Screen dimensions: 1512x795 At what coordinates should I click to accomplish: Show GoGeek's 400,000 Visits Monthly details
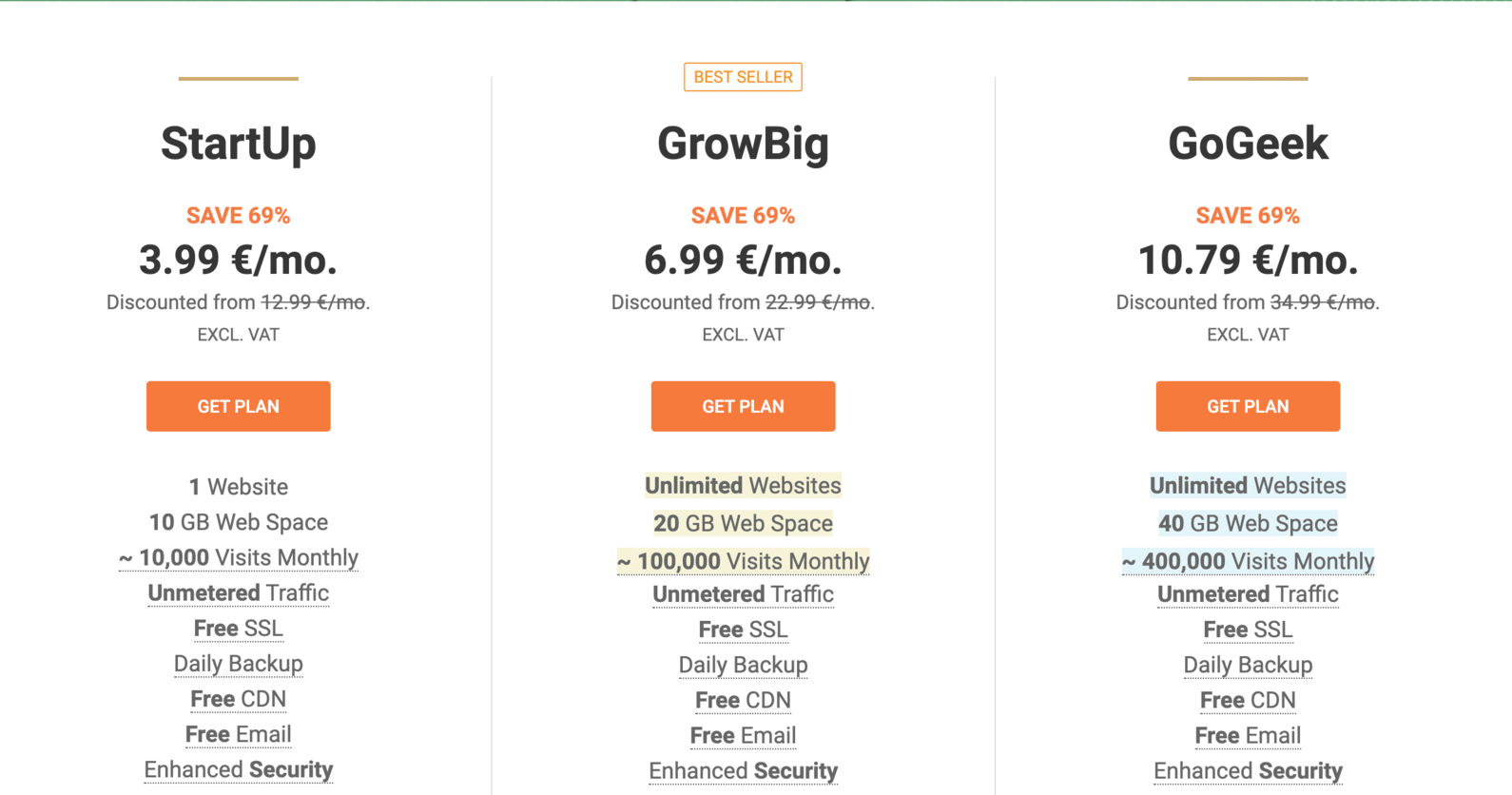[x=1248, y=561]
